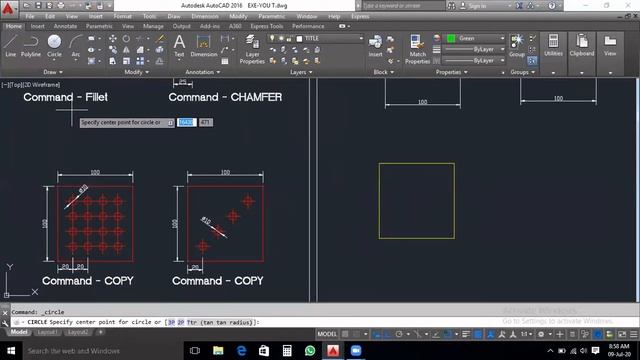
Task: Open WhatsApp from the Windows taskbar
Action: click(x=310, y=351)
